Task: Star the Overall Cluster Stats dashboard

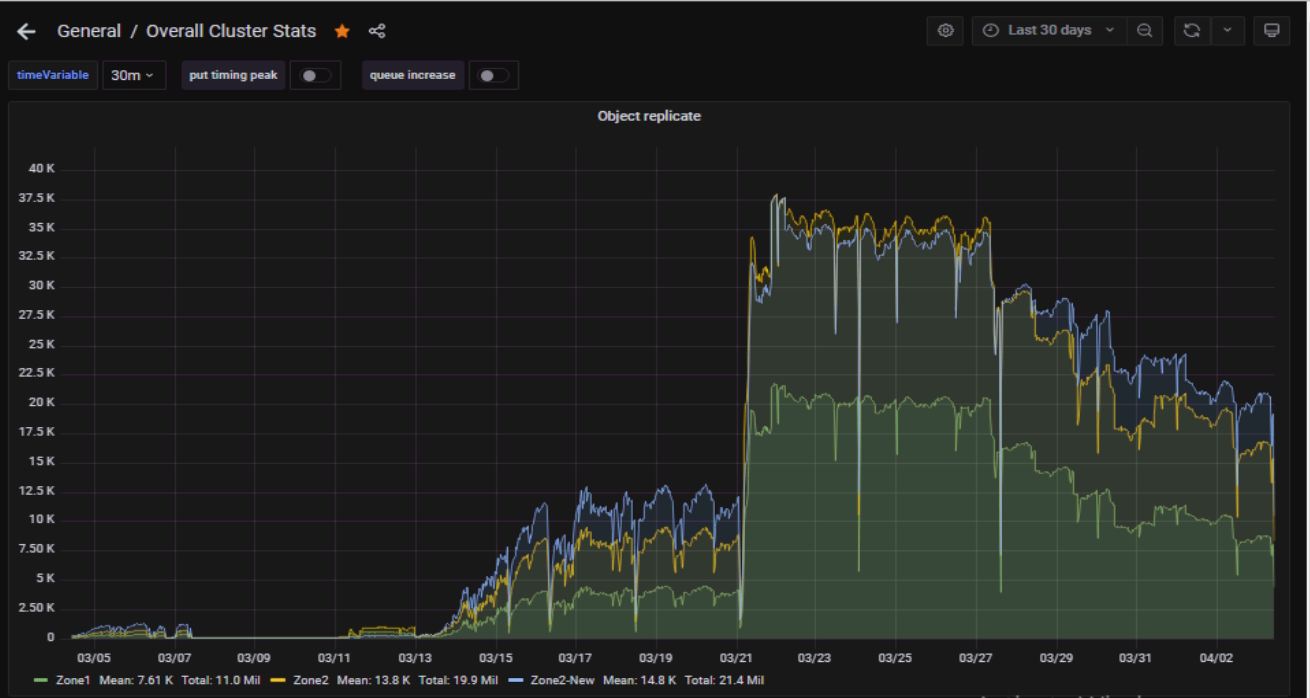Action: click(x=342, y=31)
